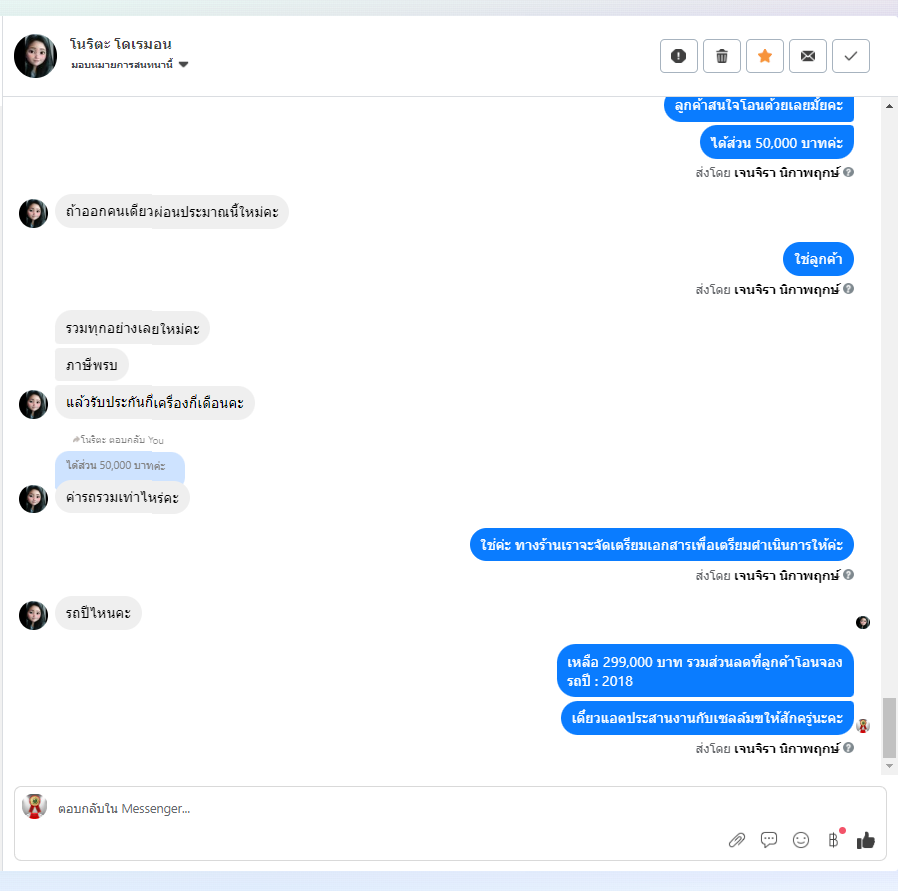
Task: Open the emoji picker smiley icon
Action: click(801, 840)
